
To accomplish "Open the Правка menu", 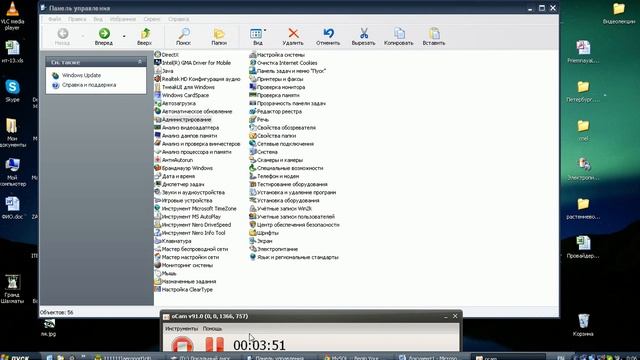I will [x=77, y=19].
